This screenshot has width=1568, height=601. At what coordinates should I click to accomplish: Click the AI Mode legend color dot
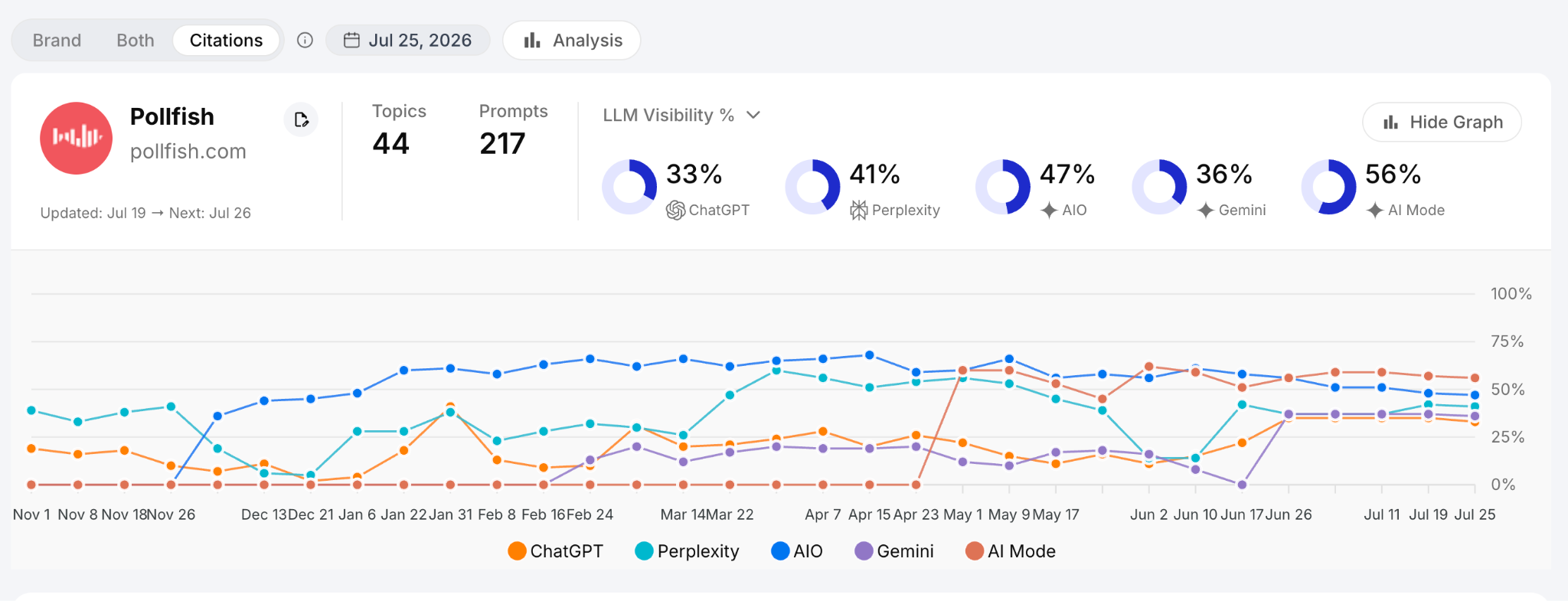975,551
